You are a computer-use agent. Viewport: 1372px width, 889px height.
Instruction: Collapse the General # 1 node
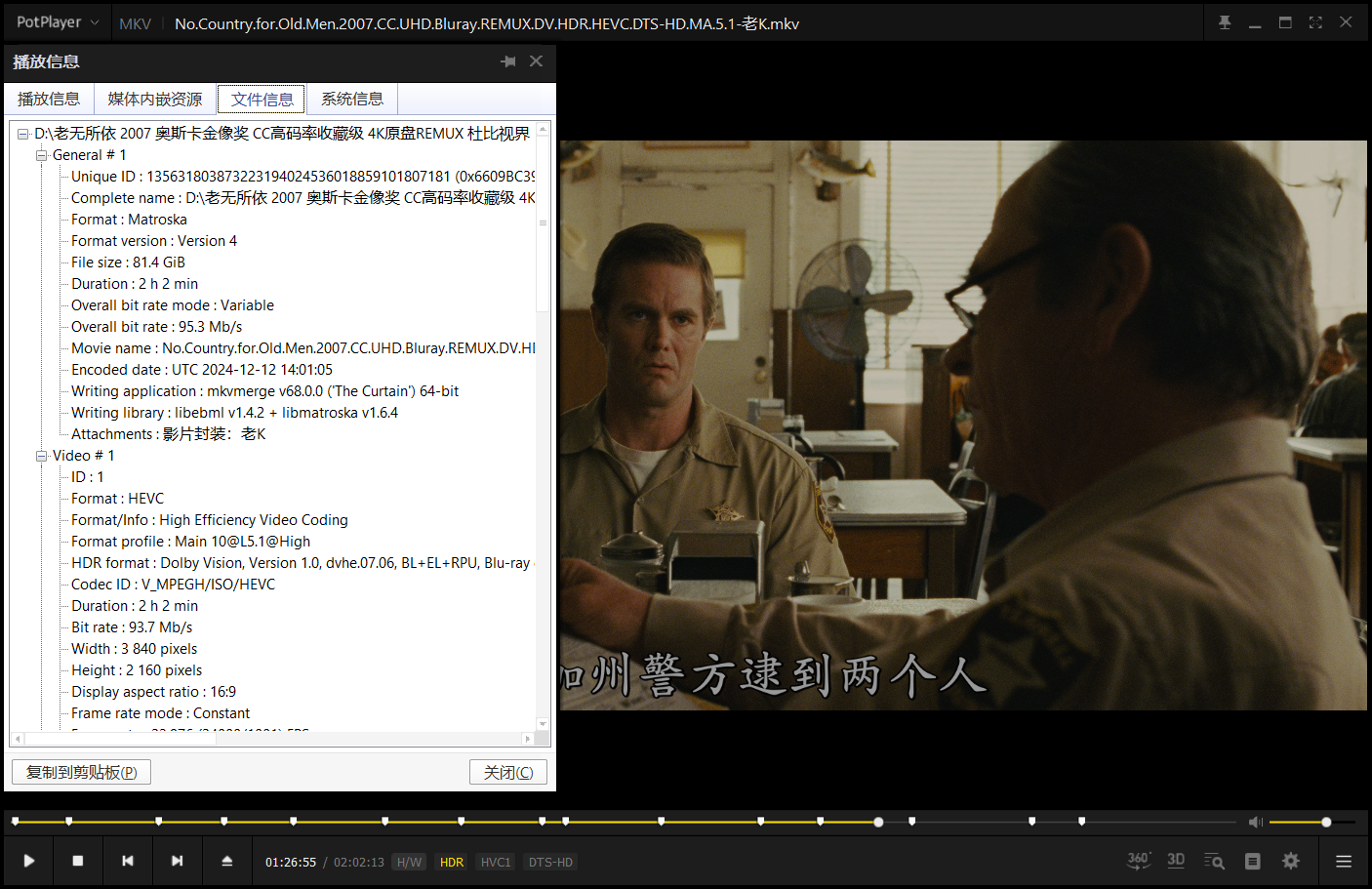pos(41,155)
